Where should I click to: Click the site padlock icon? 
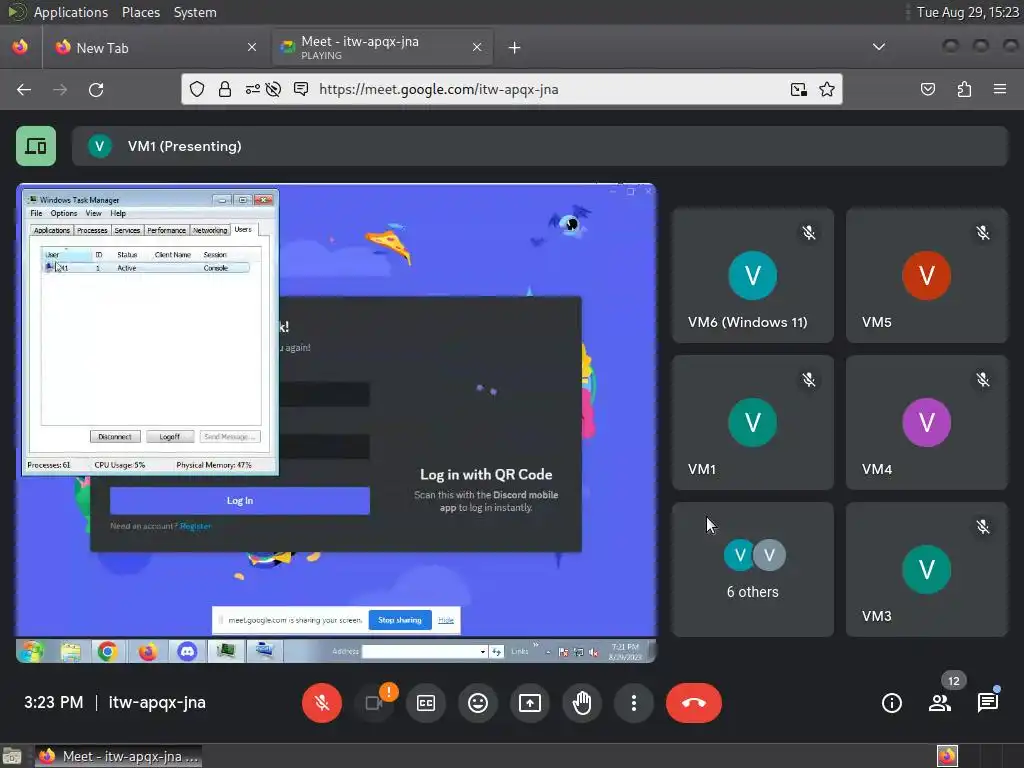(x=225, y=89)
